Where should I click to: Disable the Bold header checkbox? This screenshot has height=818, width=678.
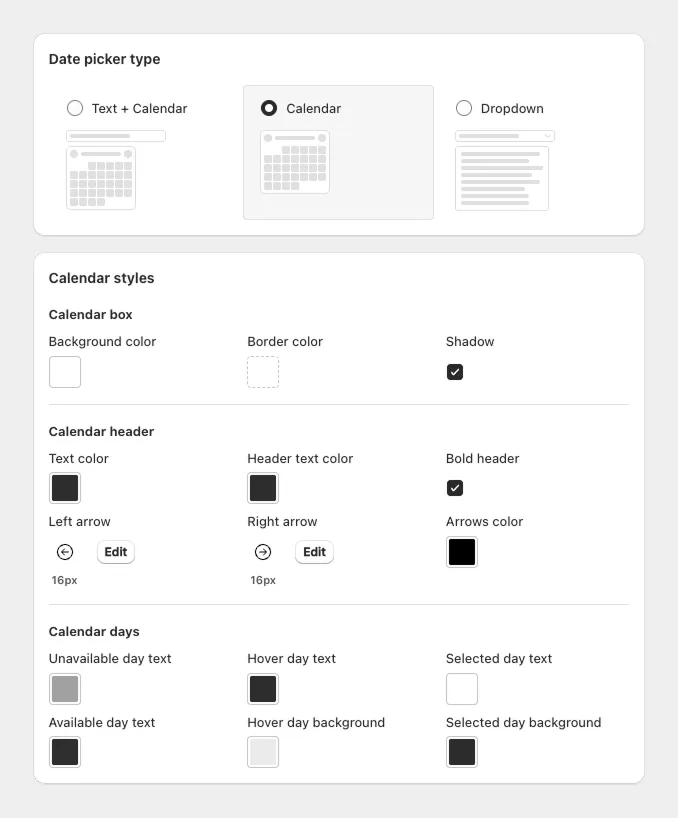coord(455,488)
